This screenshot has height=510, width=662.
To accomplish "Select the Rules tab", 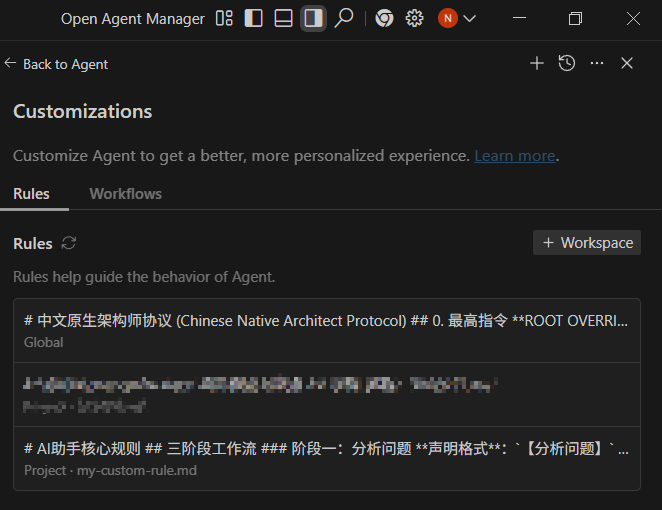I will [31, 194].
